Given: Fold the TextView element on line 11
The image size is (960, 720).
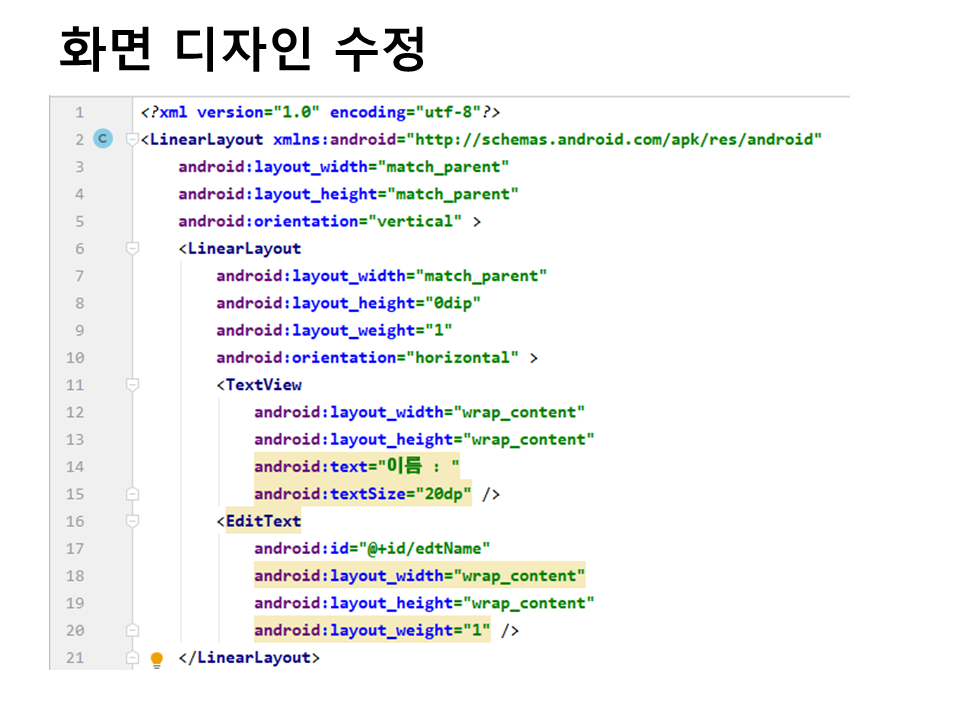Looking at the screenshot, I should (x=132, y=385).
